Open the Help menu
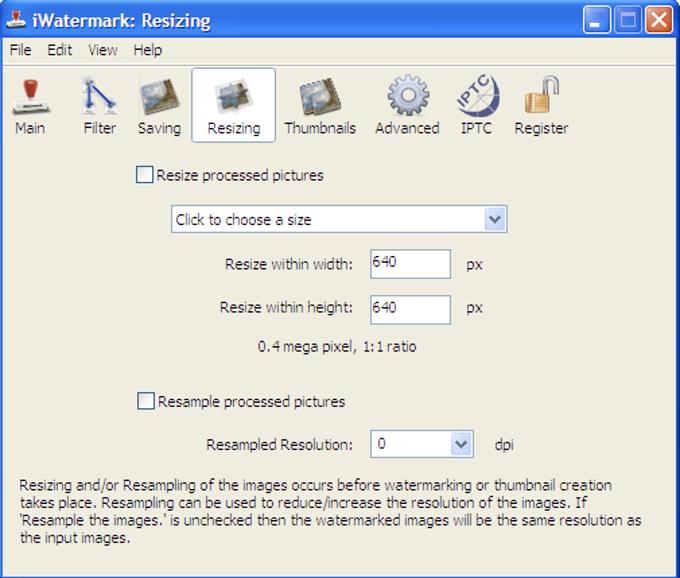680x578 pixels. [x=148, y=50]
